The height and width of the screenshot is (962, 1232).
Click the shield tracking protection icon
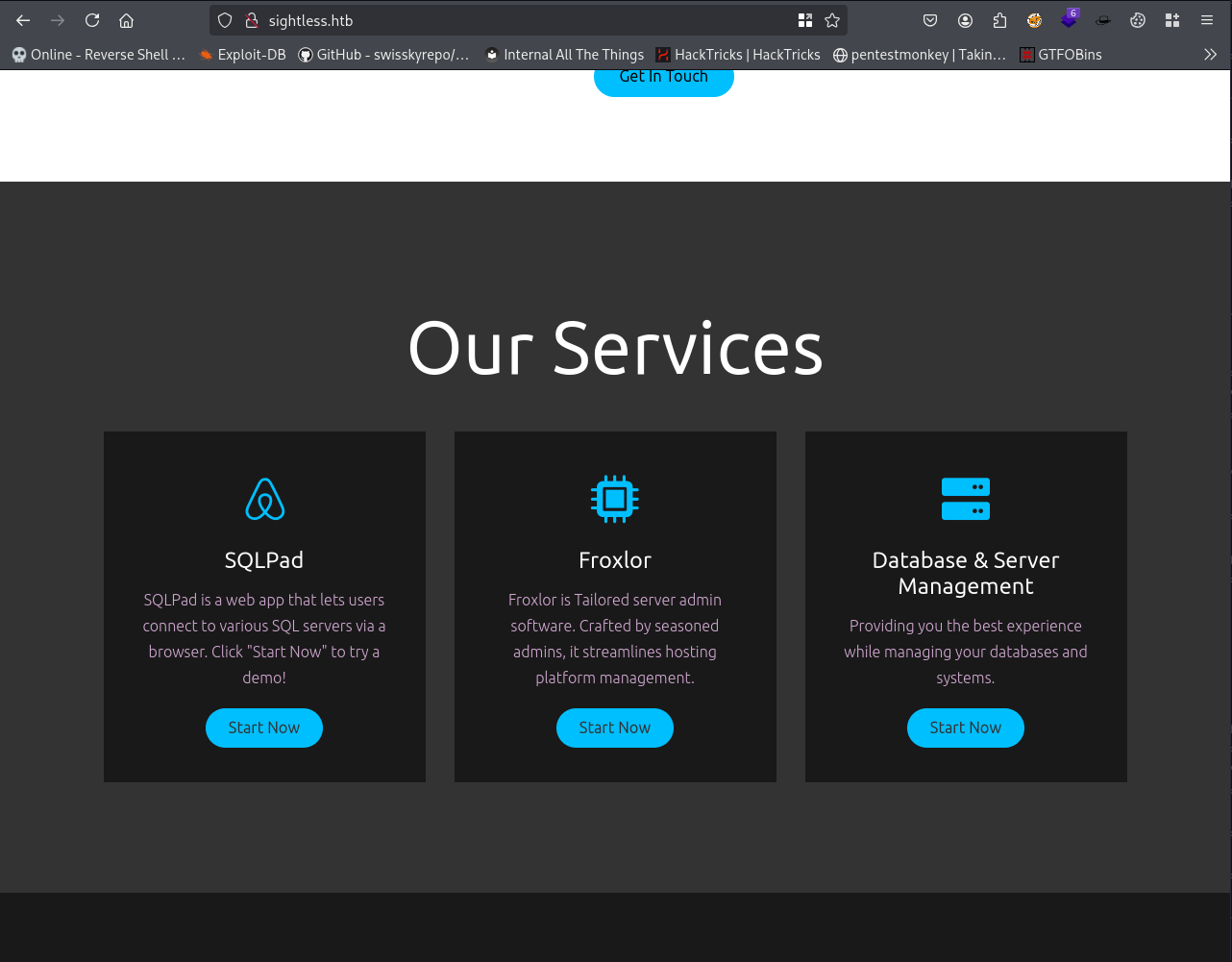click(225, 20)
